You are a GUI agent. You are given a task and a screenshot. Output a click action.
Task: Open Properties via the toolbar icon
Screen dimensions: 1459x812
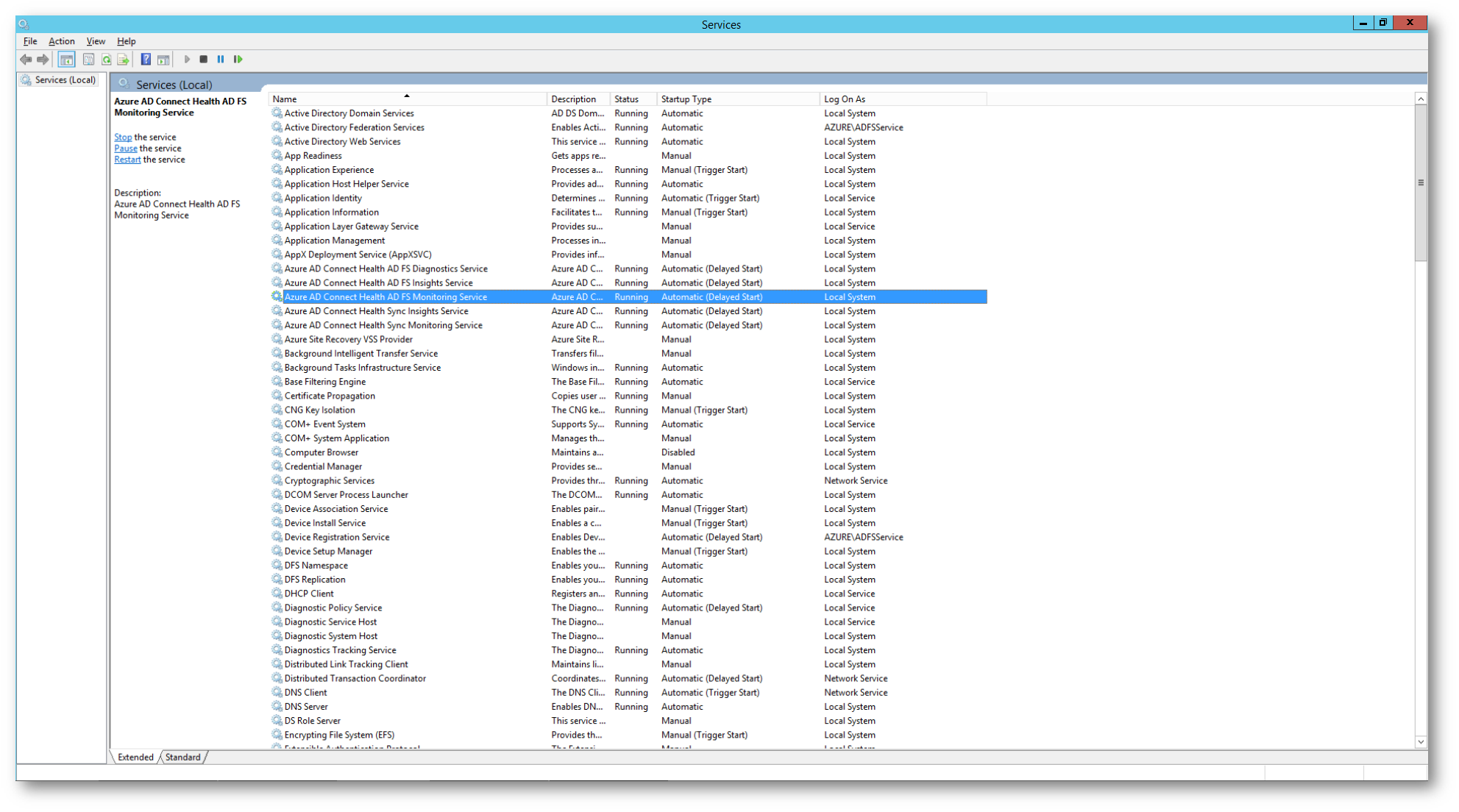point(88,60)
